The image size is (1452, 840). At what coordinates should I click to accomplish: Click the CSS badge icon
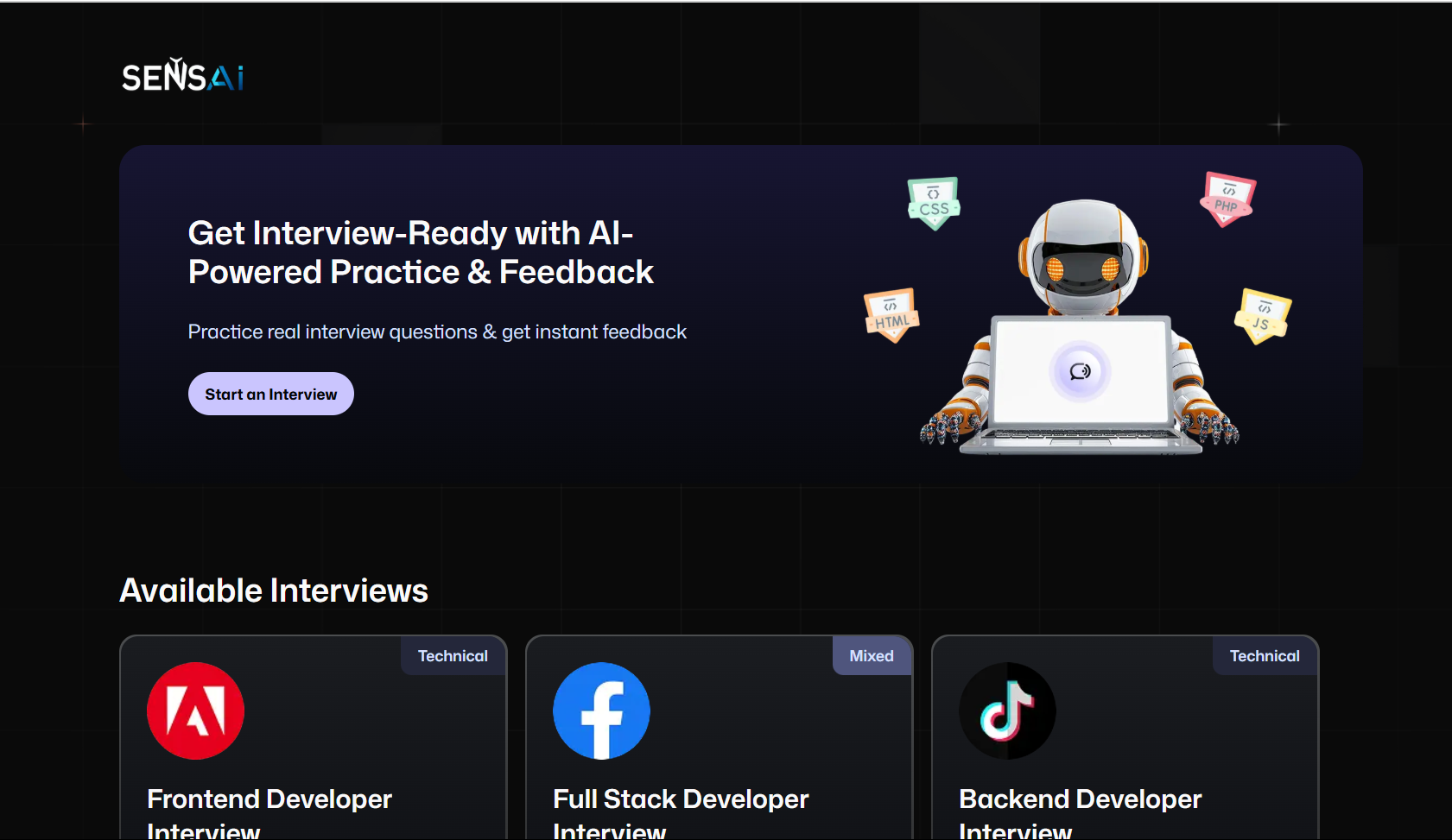(x=934, y=203)
